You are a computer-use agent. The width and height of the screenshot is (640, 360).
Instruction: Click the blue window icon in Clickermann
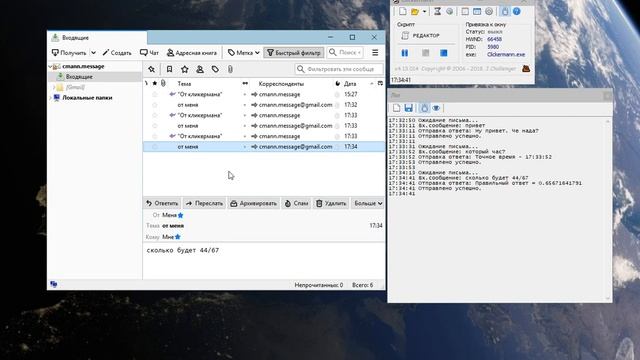pyautogui.click(x=477, y=11)
